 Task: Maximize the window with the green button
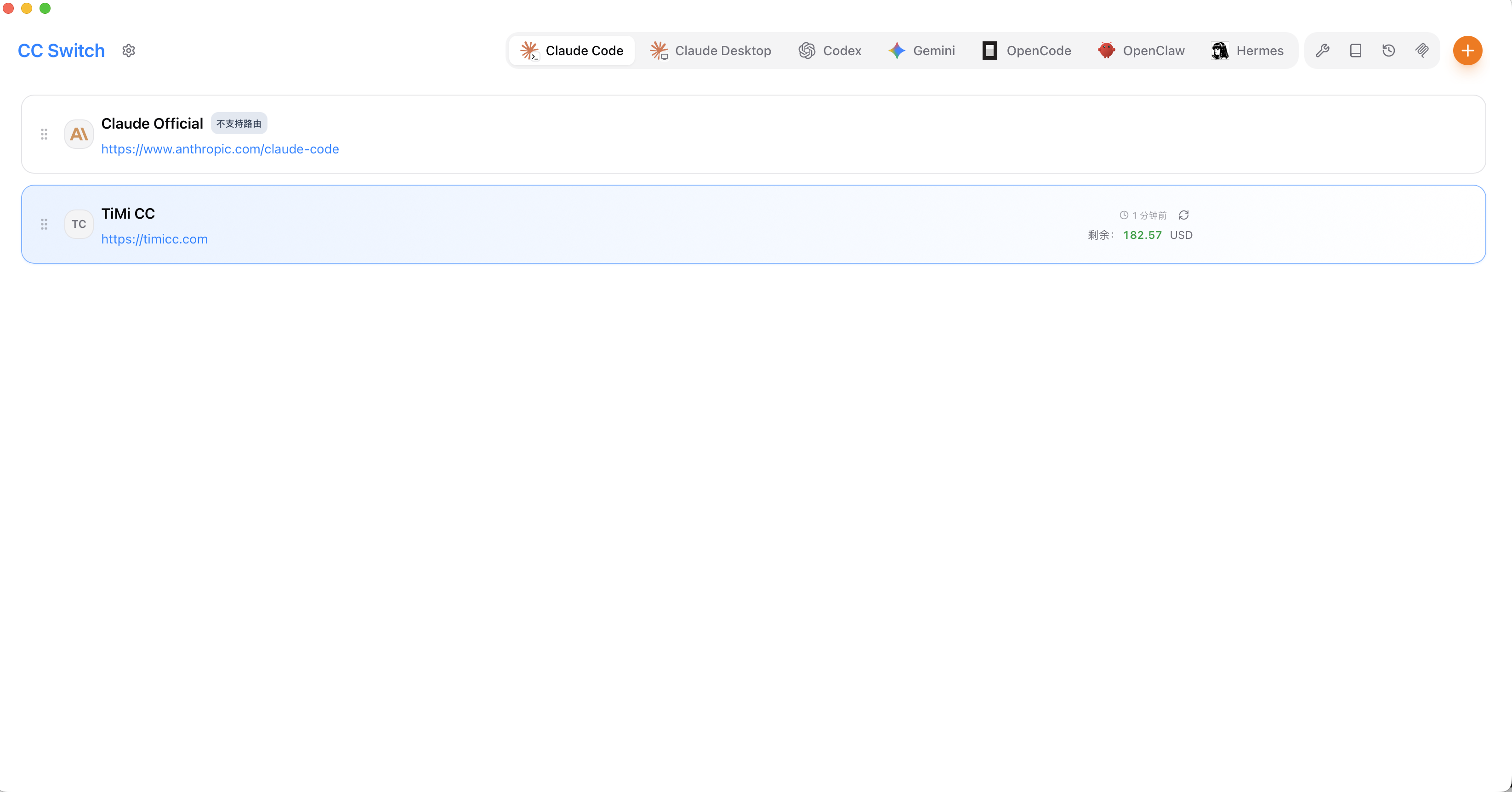tap(45, 8)
